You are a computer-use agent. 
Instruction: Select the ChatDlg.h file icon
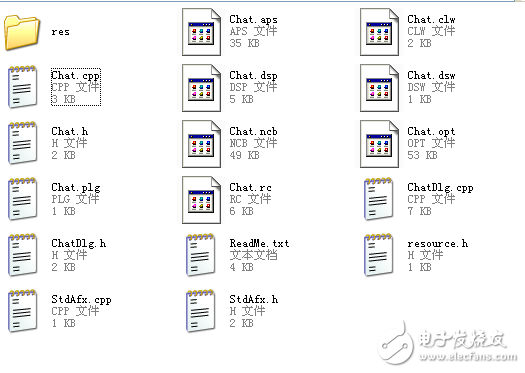[22, 255]
